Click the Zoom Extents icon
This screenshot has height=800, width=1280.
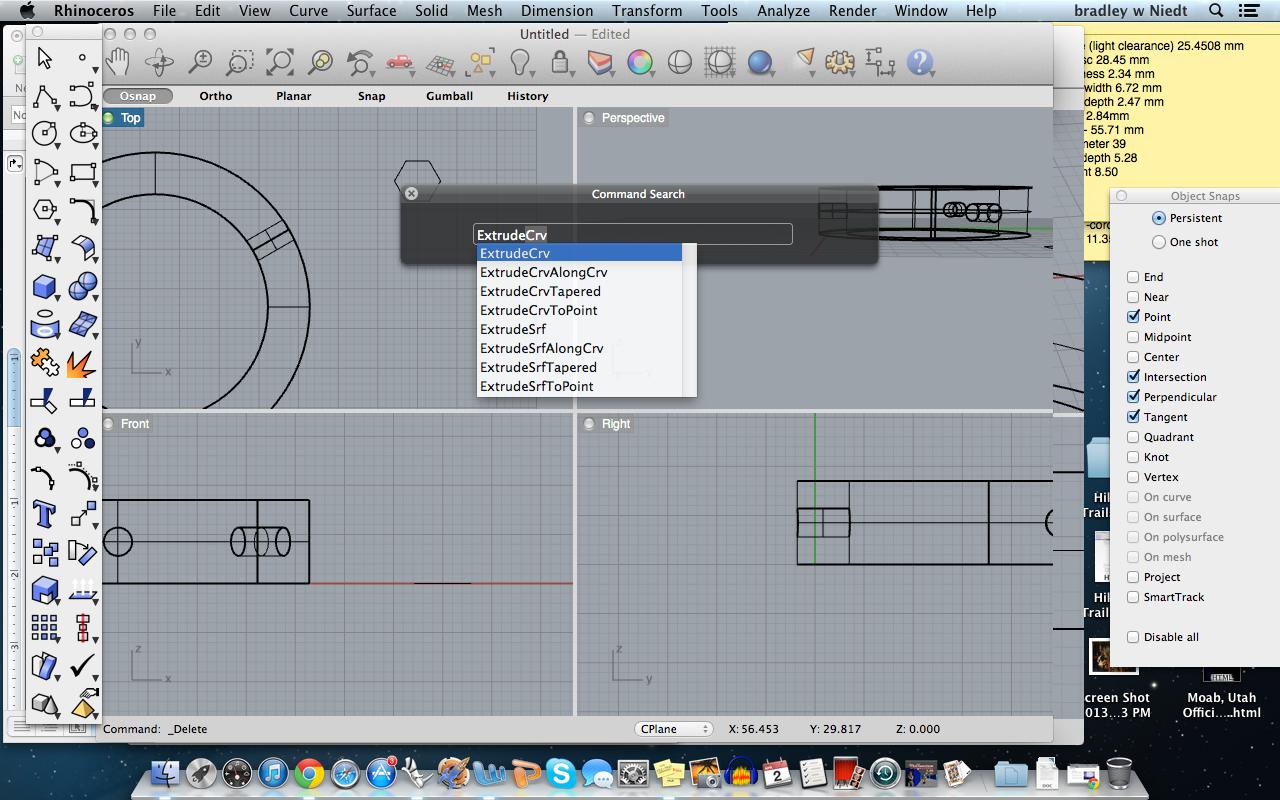click(x=279, y=62)
